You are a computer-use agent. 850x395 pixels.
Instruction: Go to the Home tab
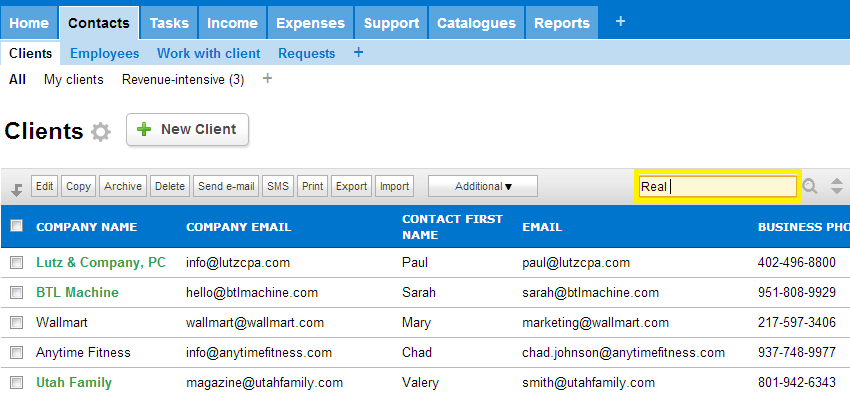pos(29,23)
